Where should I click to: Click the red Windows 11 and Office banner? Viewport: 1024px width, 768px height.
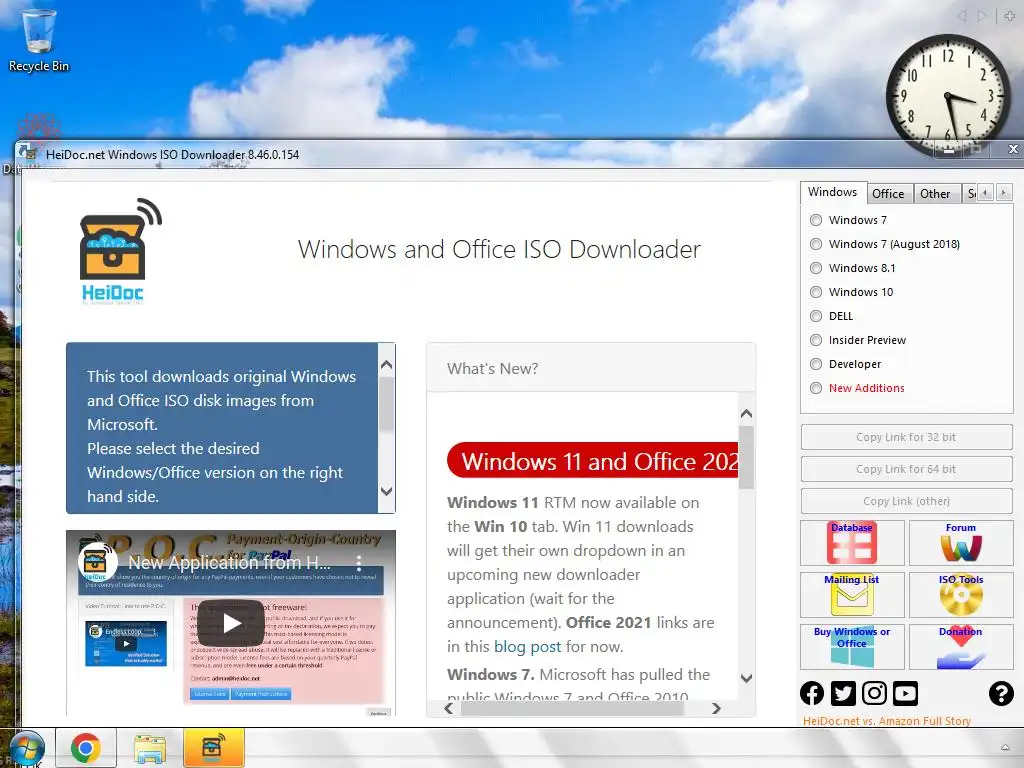pos(593,461)
